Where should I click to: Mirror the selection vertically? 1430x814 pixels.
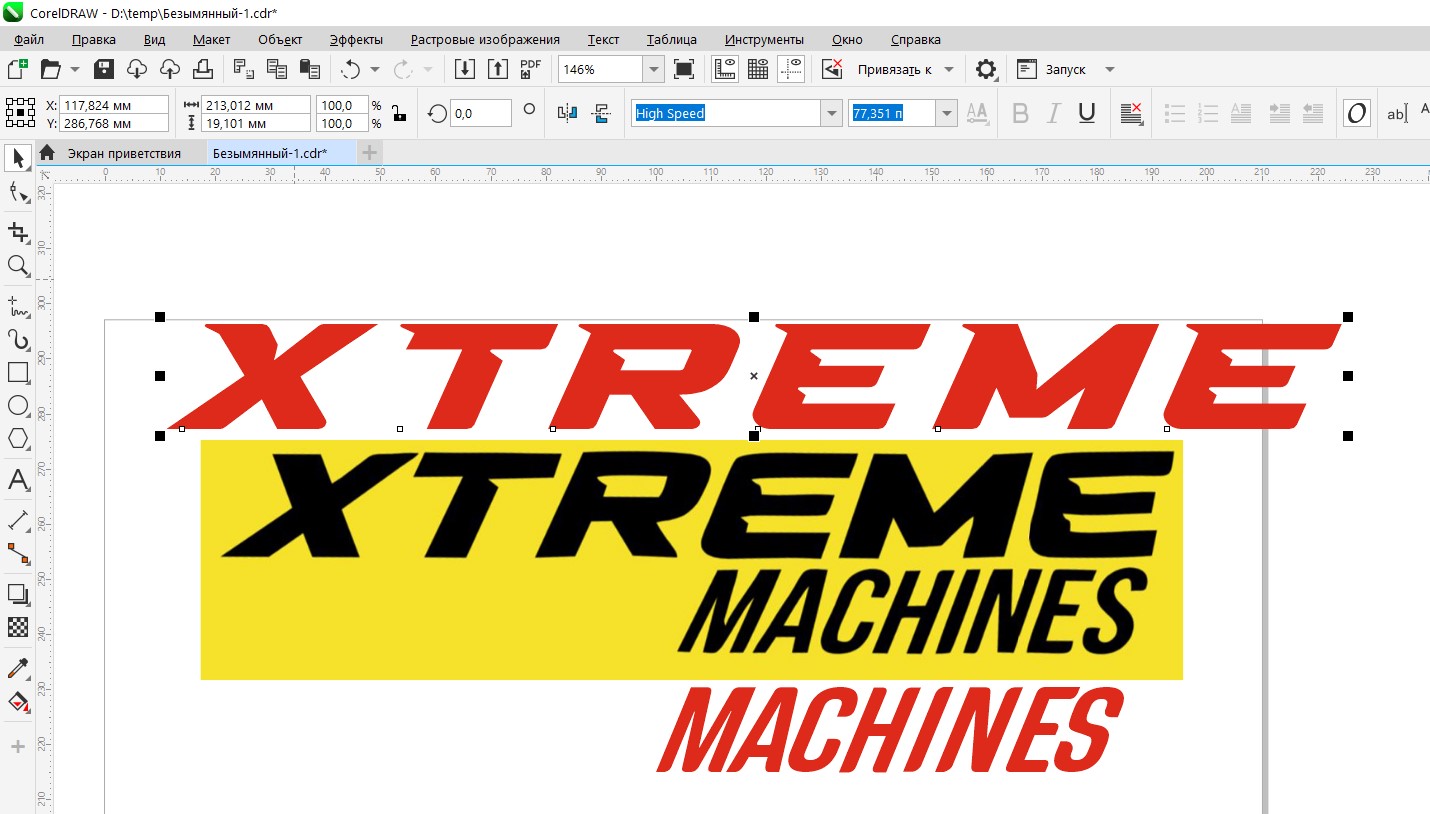tap(601, 113)
